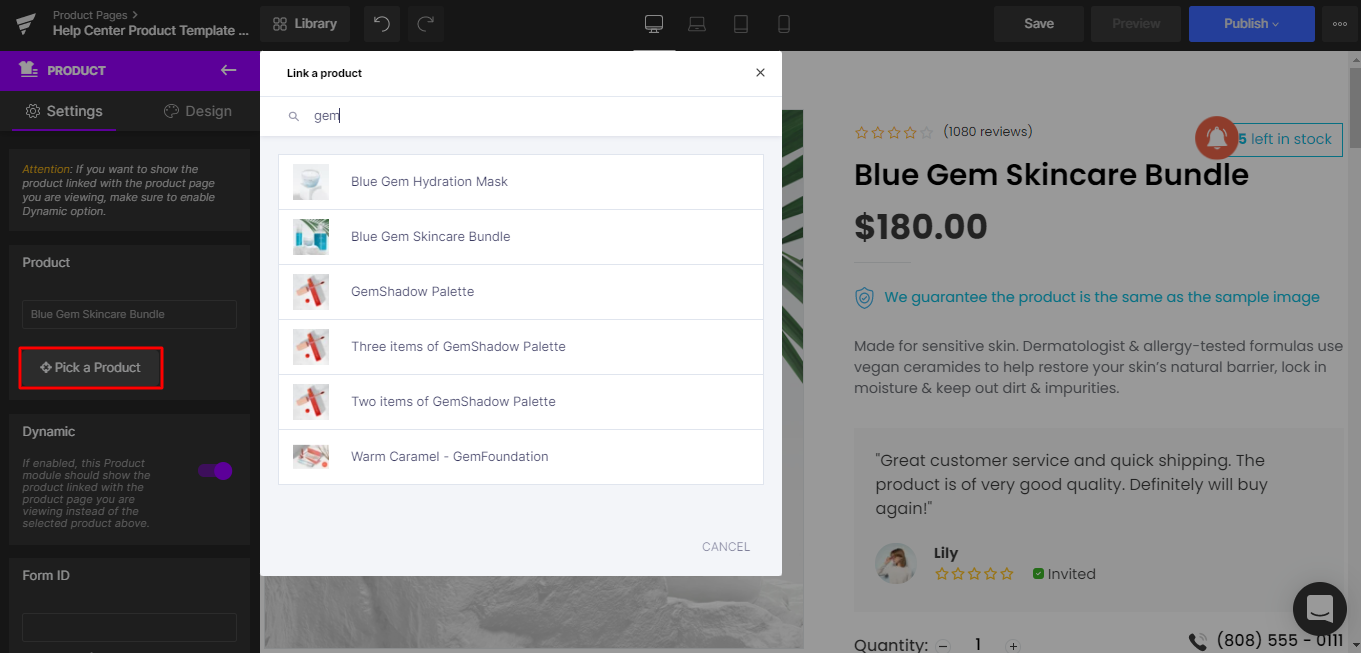The image size is (1361, 653).
Task: Collapse the PRODUCT panel with the back arrow
Action: coord(228,70)
